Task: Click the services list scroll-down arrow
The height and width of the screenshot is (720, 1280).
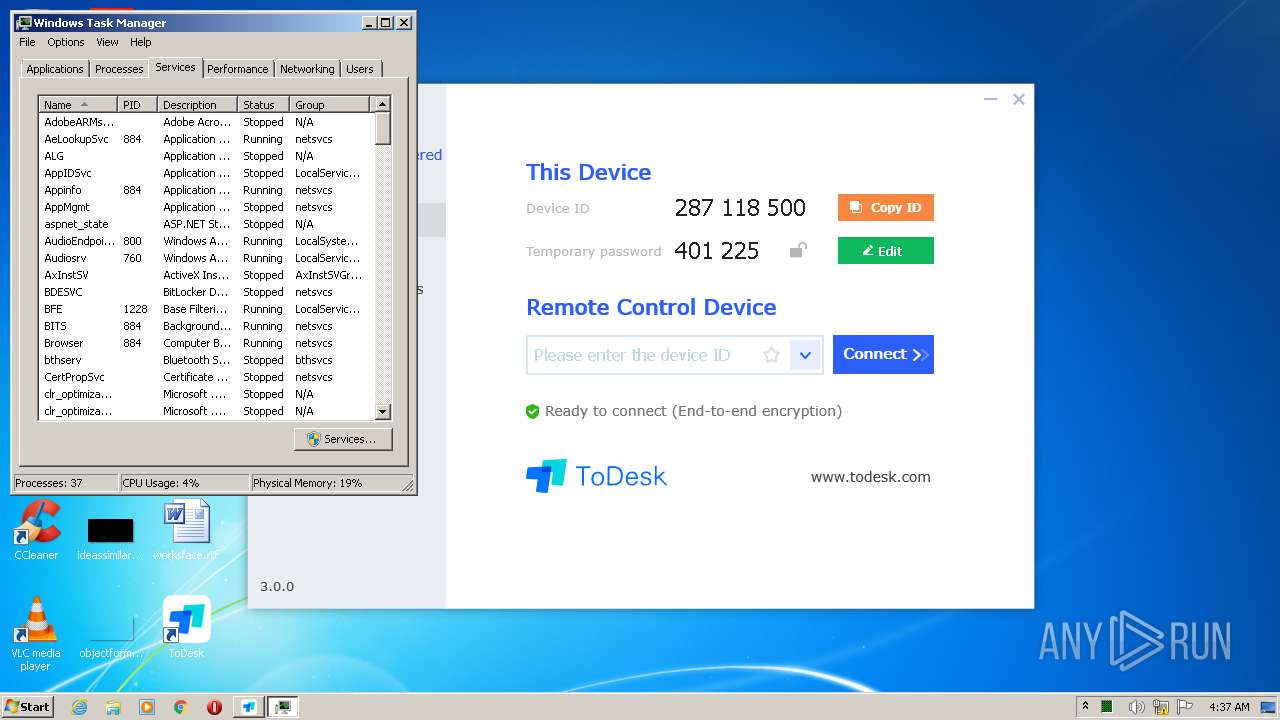Action: tap(382, 411)
